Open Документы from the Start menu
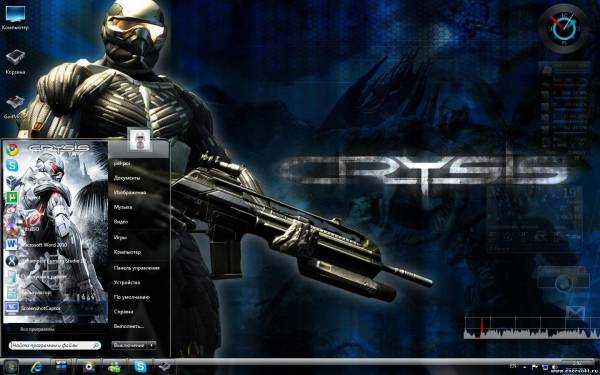600x375 pixels. (x=127, y=178)
